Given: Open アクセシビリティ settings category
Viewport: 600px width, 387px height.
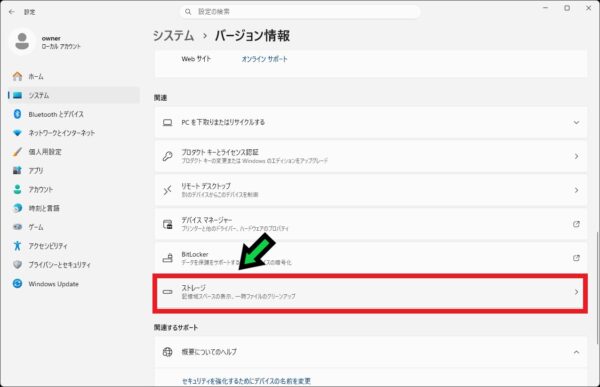Looking at the screenshot, I should pos(74,245).
